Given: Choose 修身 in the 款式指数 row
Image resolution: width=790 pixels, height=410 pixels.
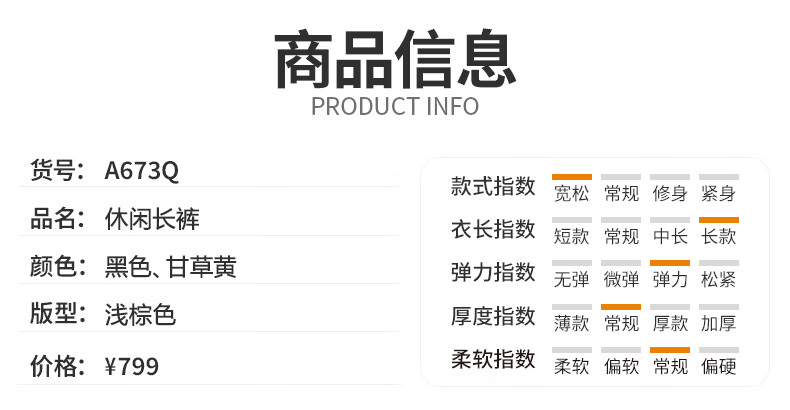Looking at the screenshot, I should (x=670, y=193).
